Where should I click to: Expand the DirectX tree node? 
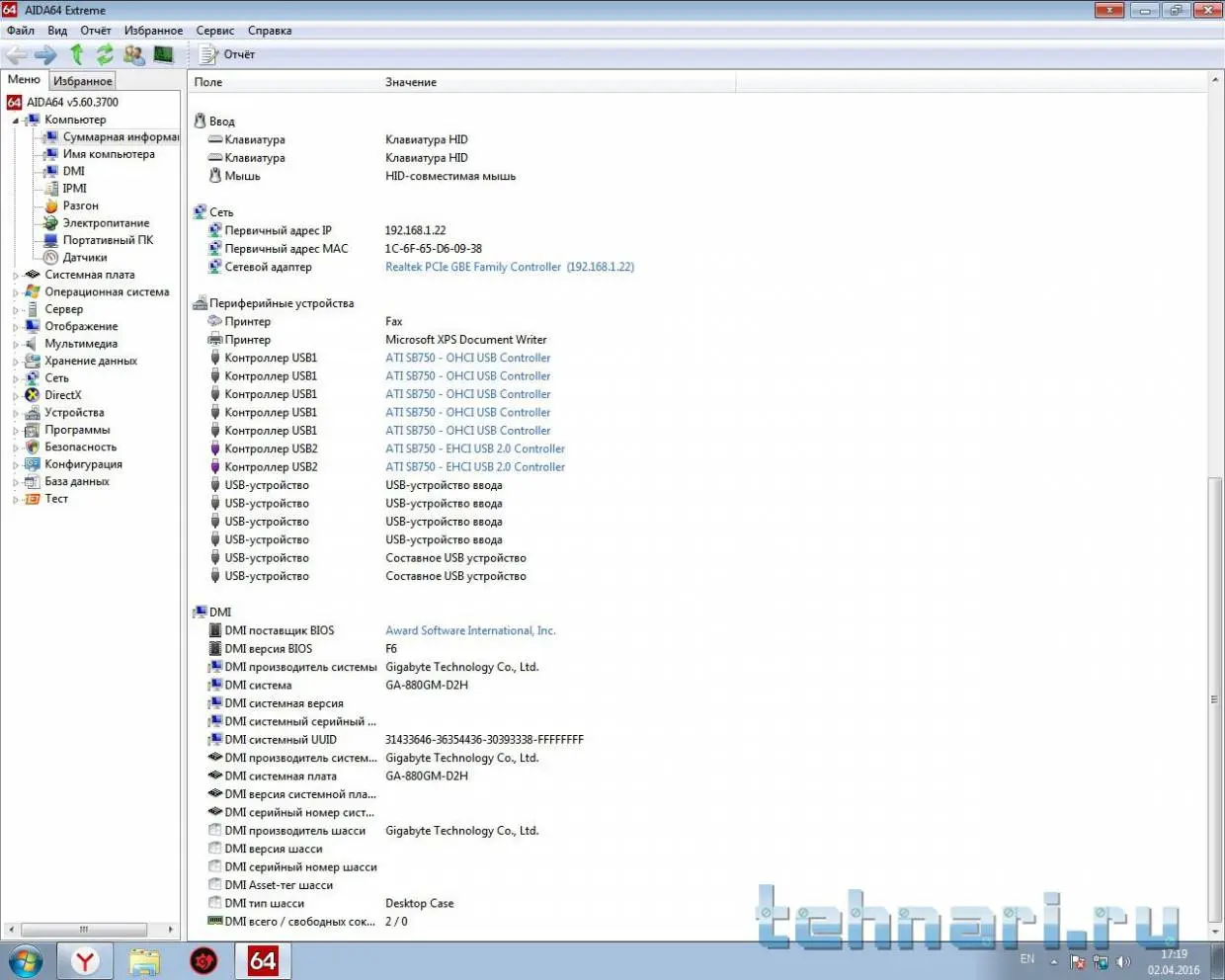tap(16, 396)
